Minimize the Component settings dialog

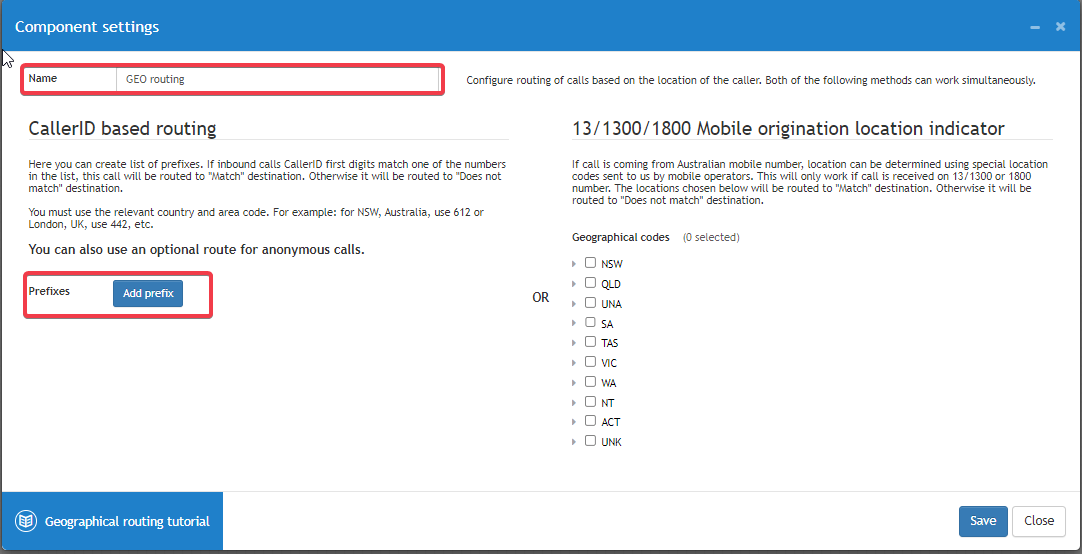coord(1035,27)
